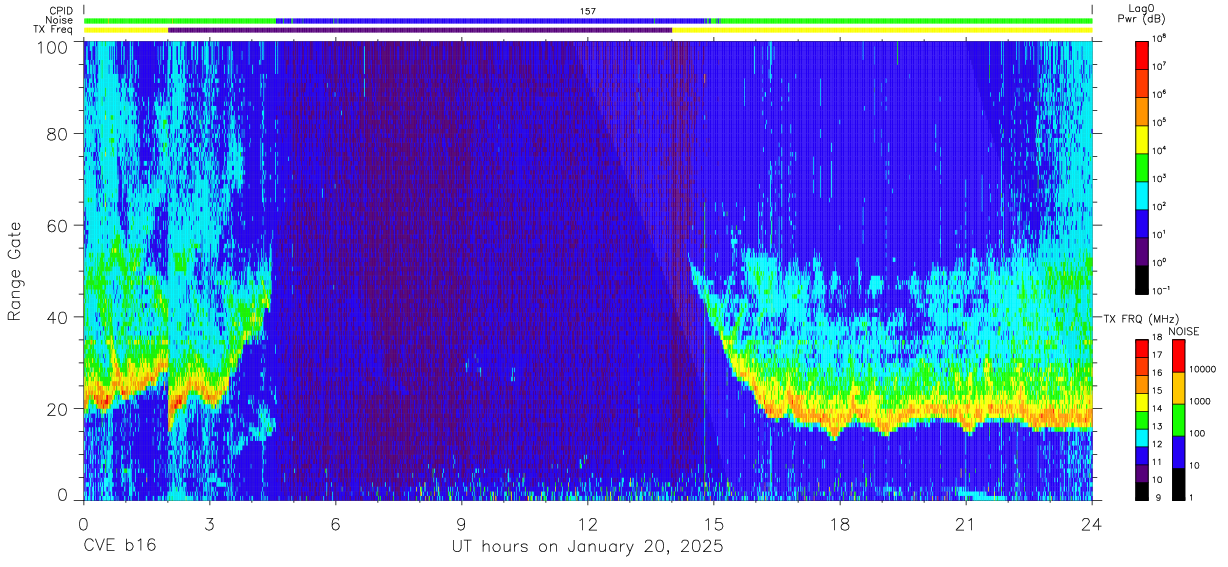The width and height of the screenshot is (1228, 567).
Task: Click the x-axis tick label 3
Action: [209, 523]
